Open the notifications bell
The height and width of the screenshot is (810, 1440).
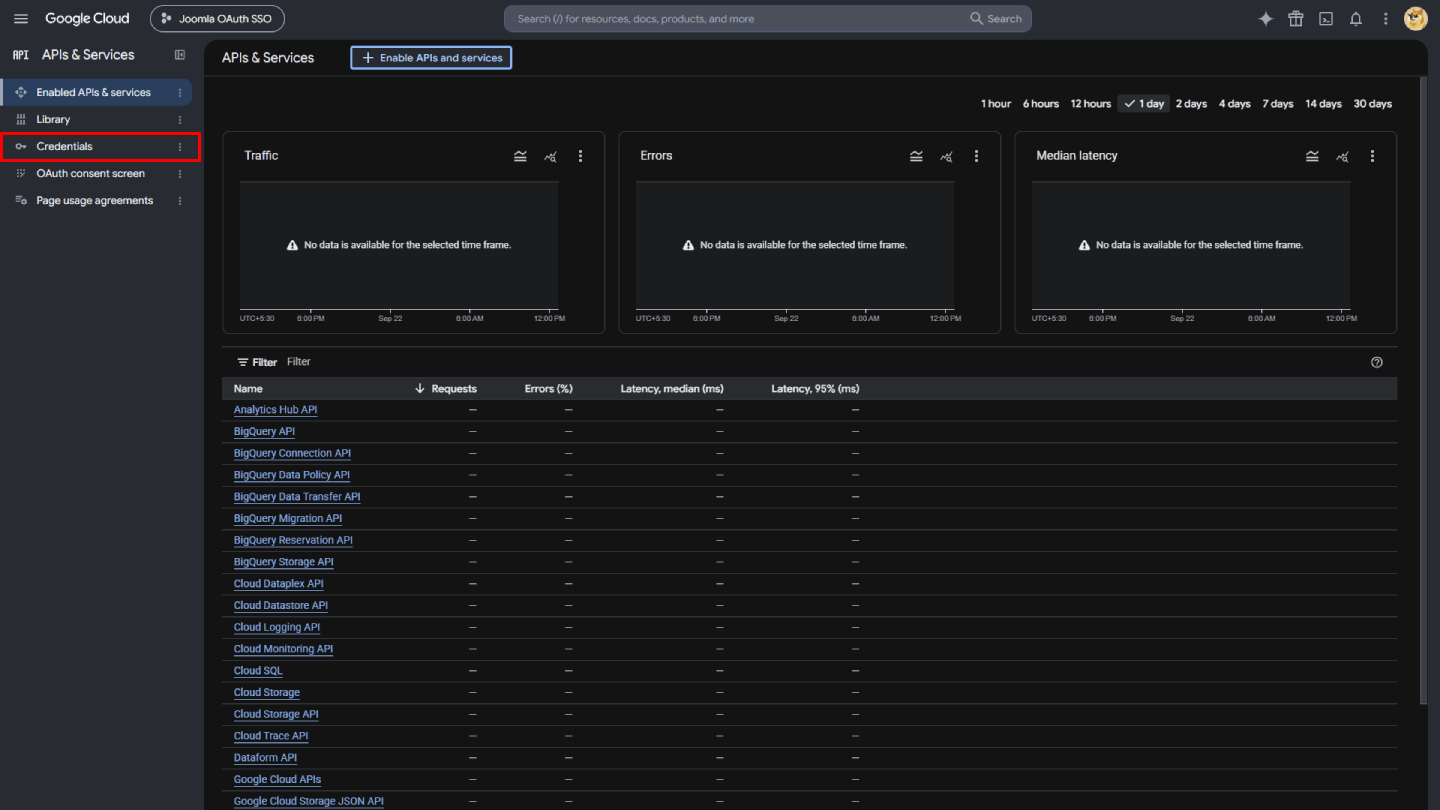coord(1356,19)
